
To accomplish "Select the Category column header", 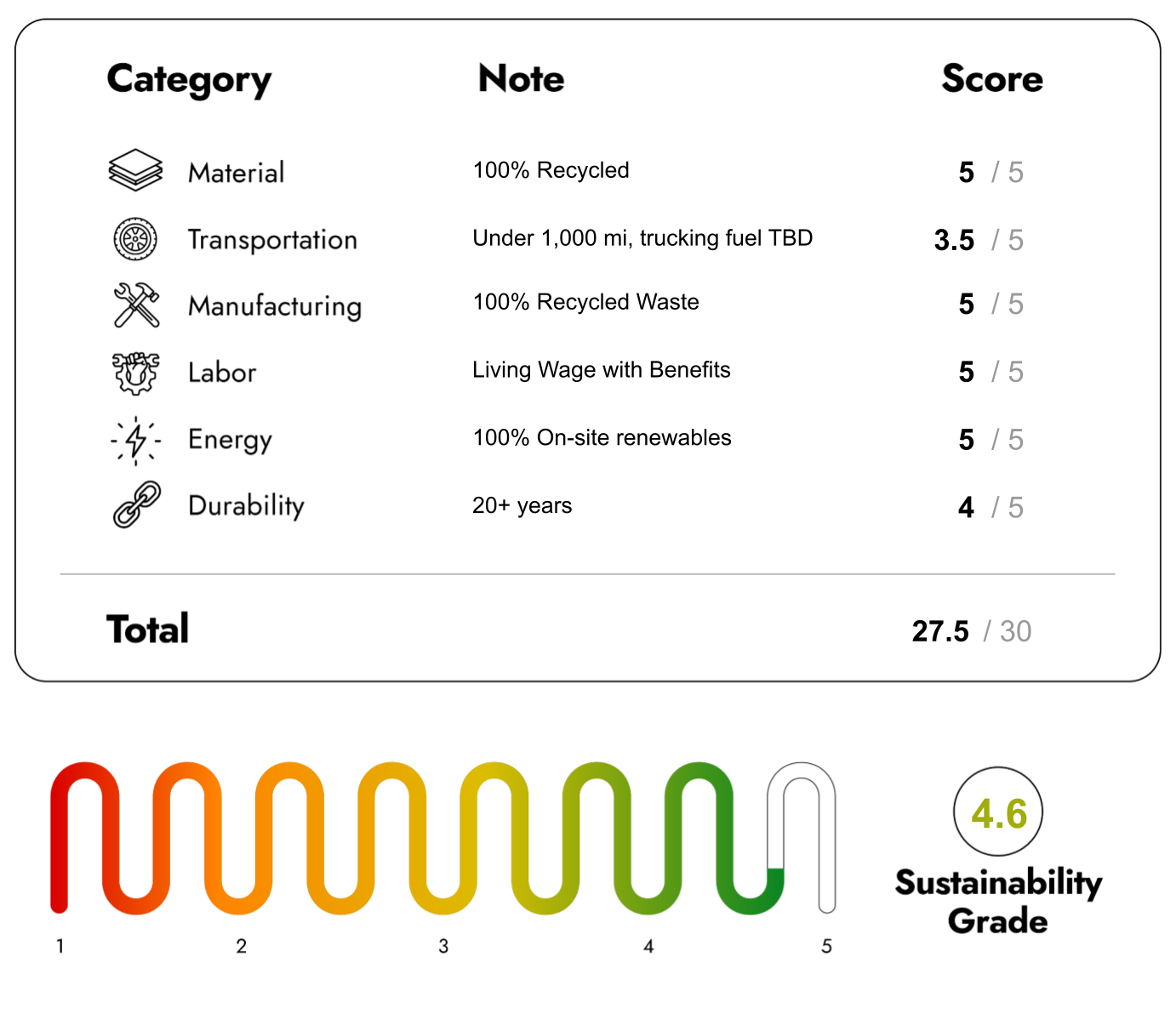I will point(189,80).
